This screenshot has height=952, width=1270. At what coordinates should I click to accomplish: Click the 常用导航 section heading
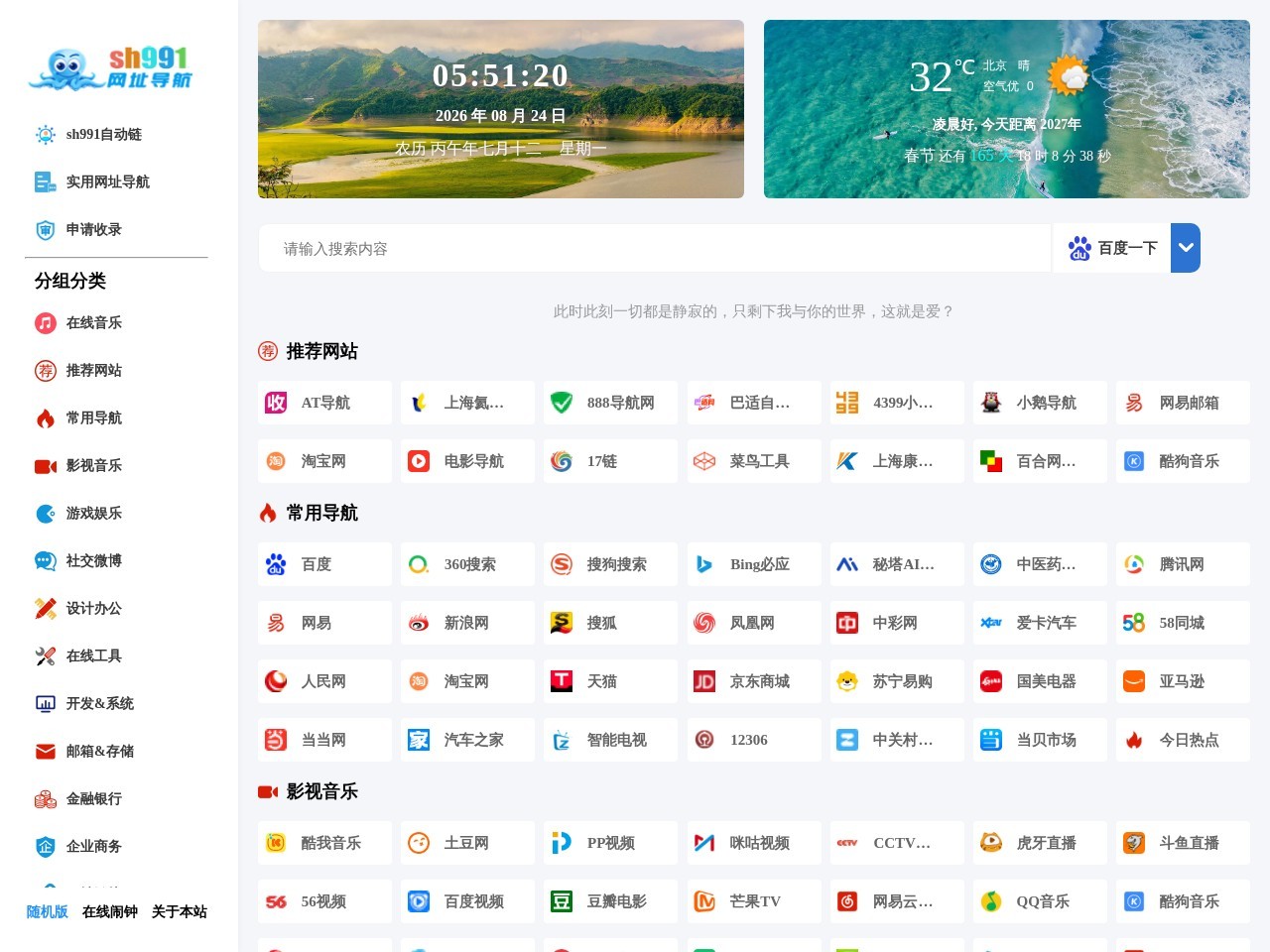321,513
